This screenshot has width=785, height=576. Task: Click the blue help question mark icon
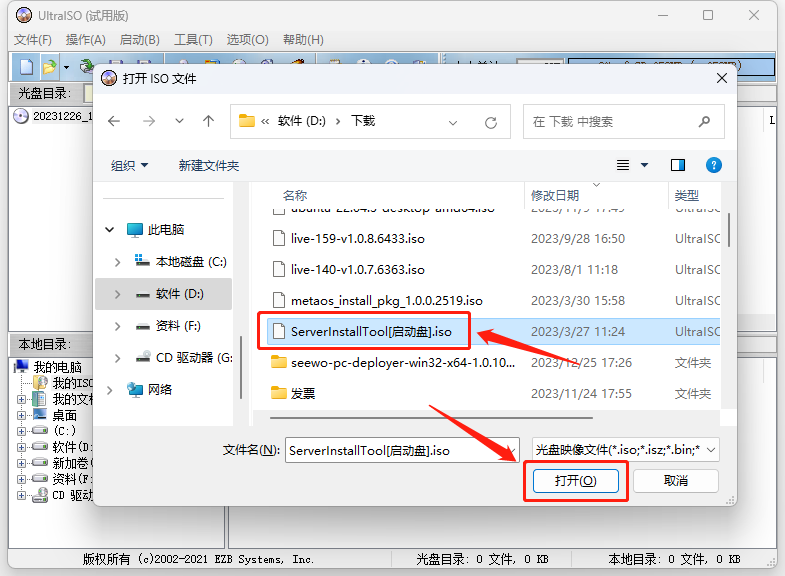(713, 165)
